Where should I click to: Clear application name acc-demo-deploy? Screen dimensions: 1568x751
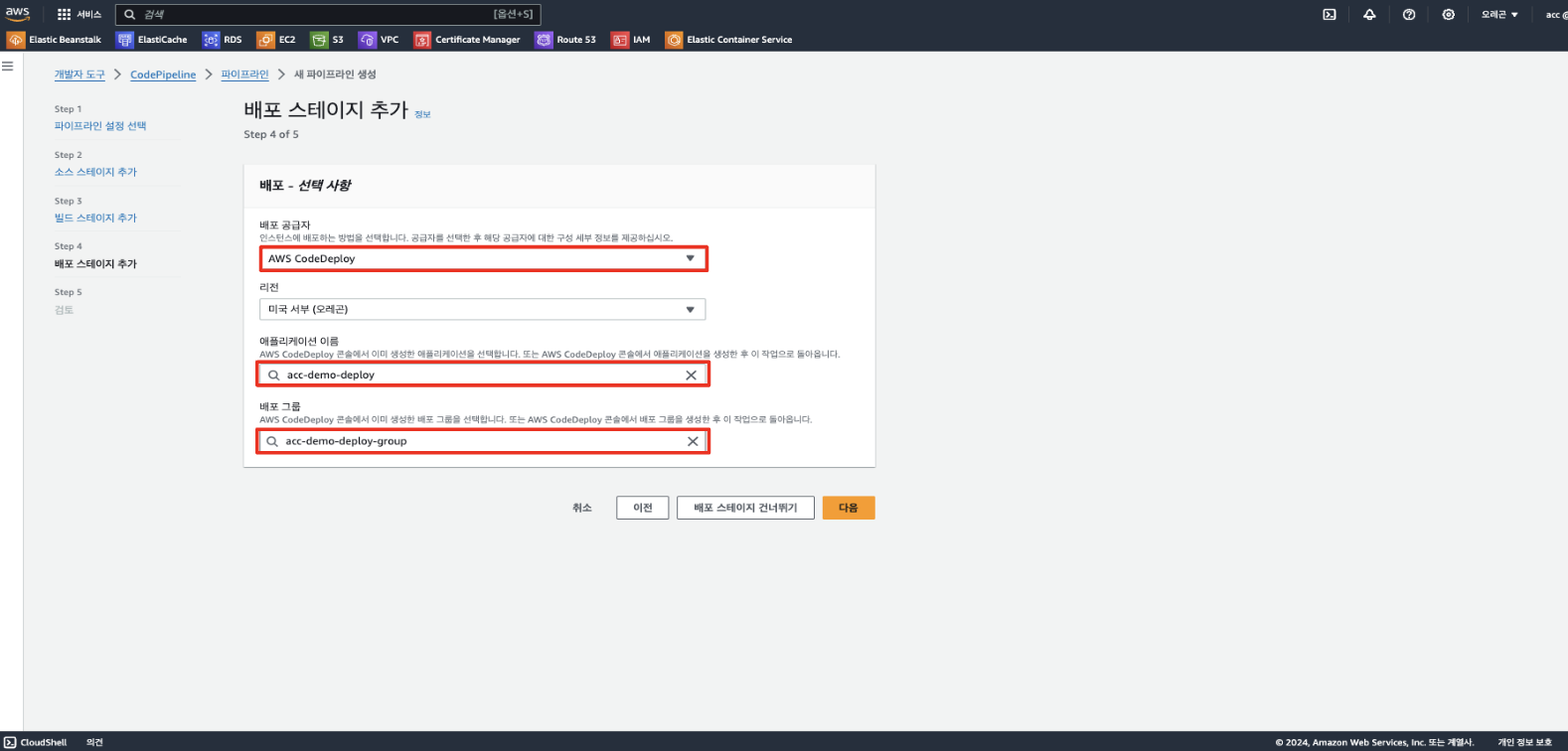691,375
